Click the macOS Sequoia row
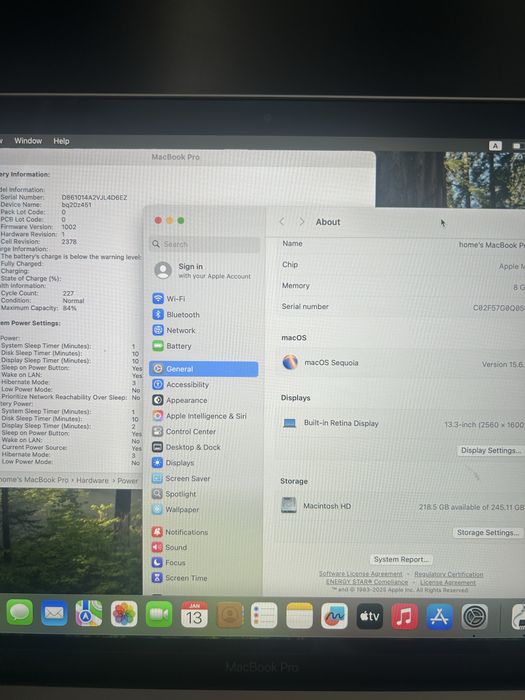The height and width of the screenshot is (700, 525). tap(400, 362)
